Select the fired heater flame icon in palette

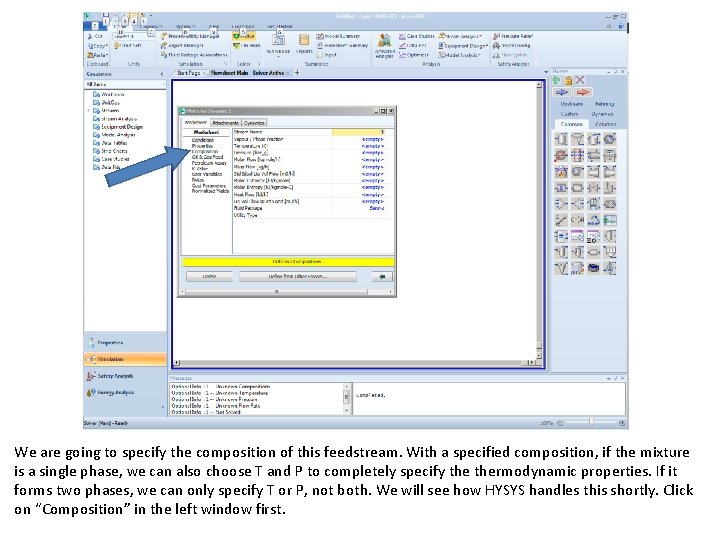561,172
